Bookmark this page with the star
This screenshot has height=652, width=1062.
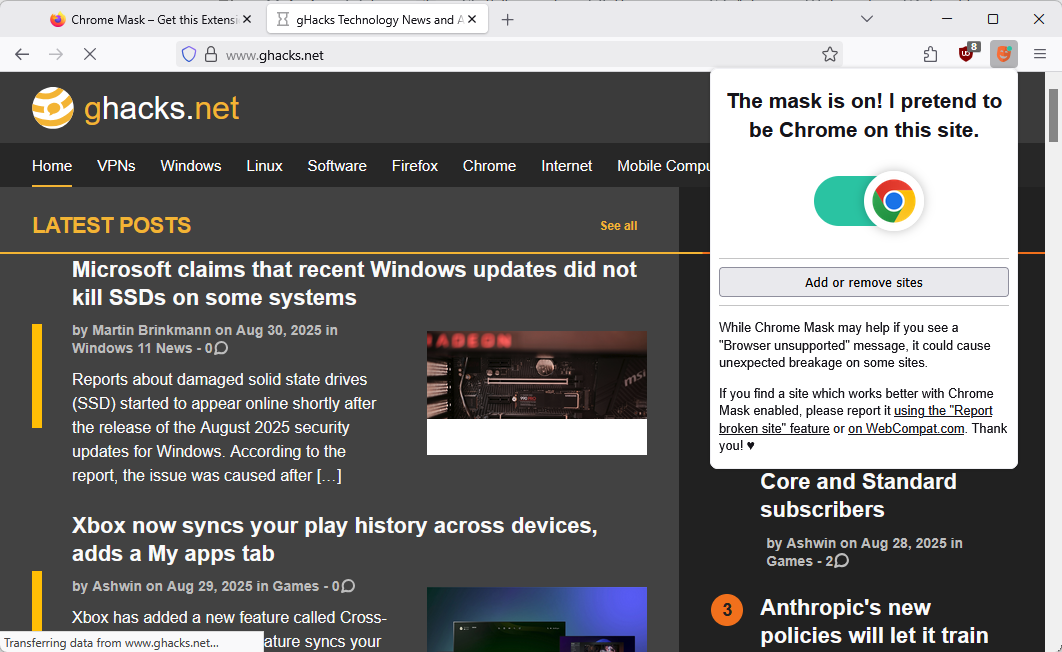pyautogui.click(x=830, y=55)
